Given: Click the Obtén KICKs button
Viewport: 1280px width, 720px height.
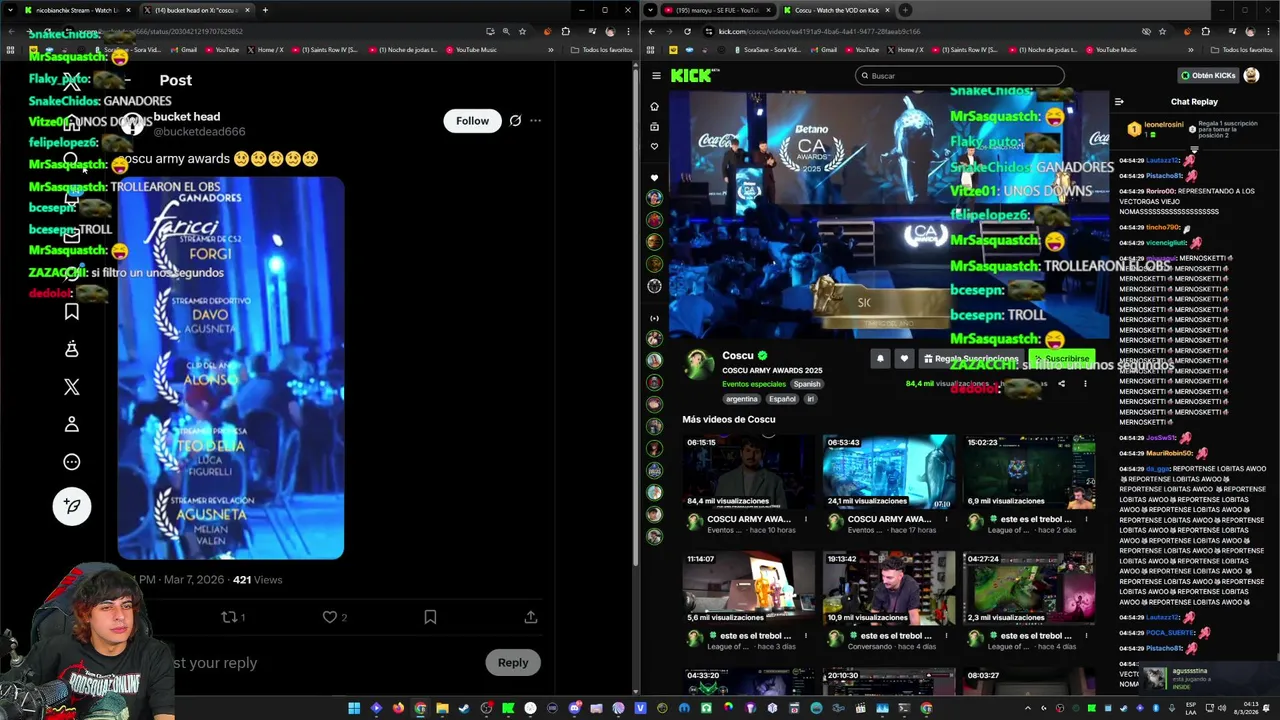Looking at the screenshot, I should (1208, 75).
